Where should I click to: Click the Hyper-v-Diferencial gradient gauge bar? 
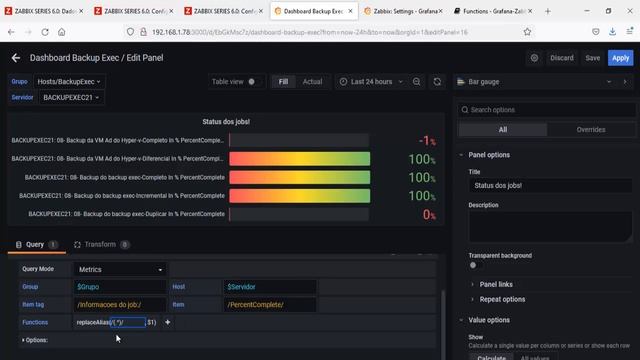click(x=300, y=159)
